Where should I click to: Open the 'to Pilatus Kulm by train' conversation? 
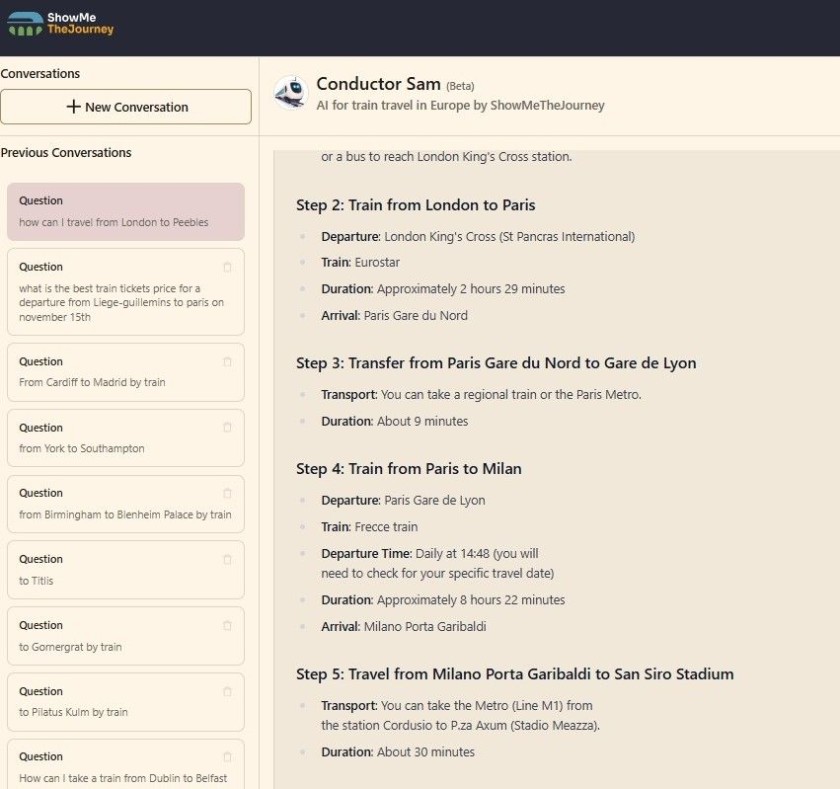tap(126, 702)
